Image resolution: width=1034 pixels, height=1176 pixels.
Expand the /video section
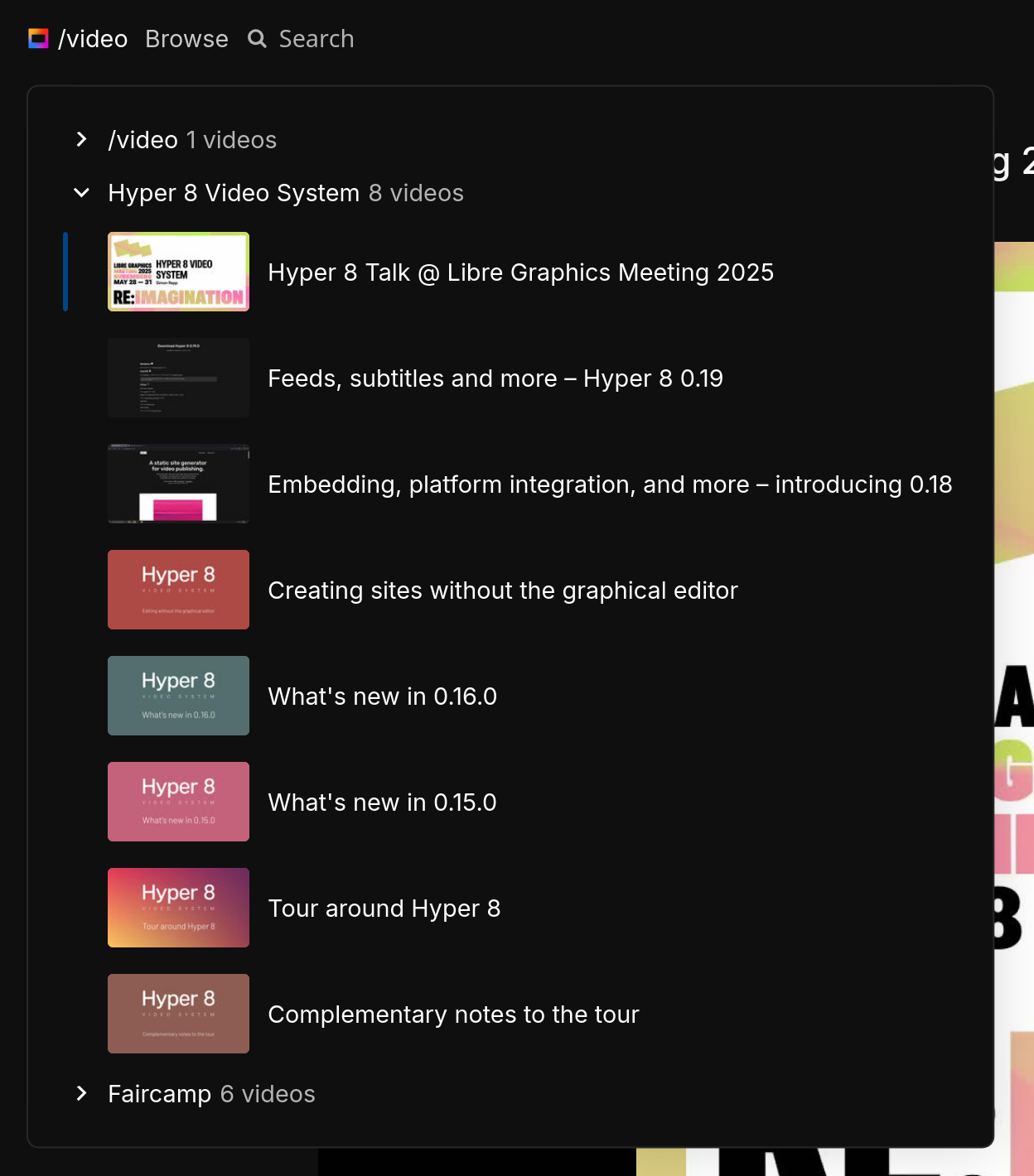click(x=82, y=139)
